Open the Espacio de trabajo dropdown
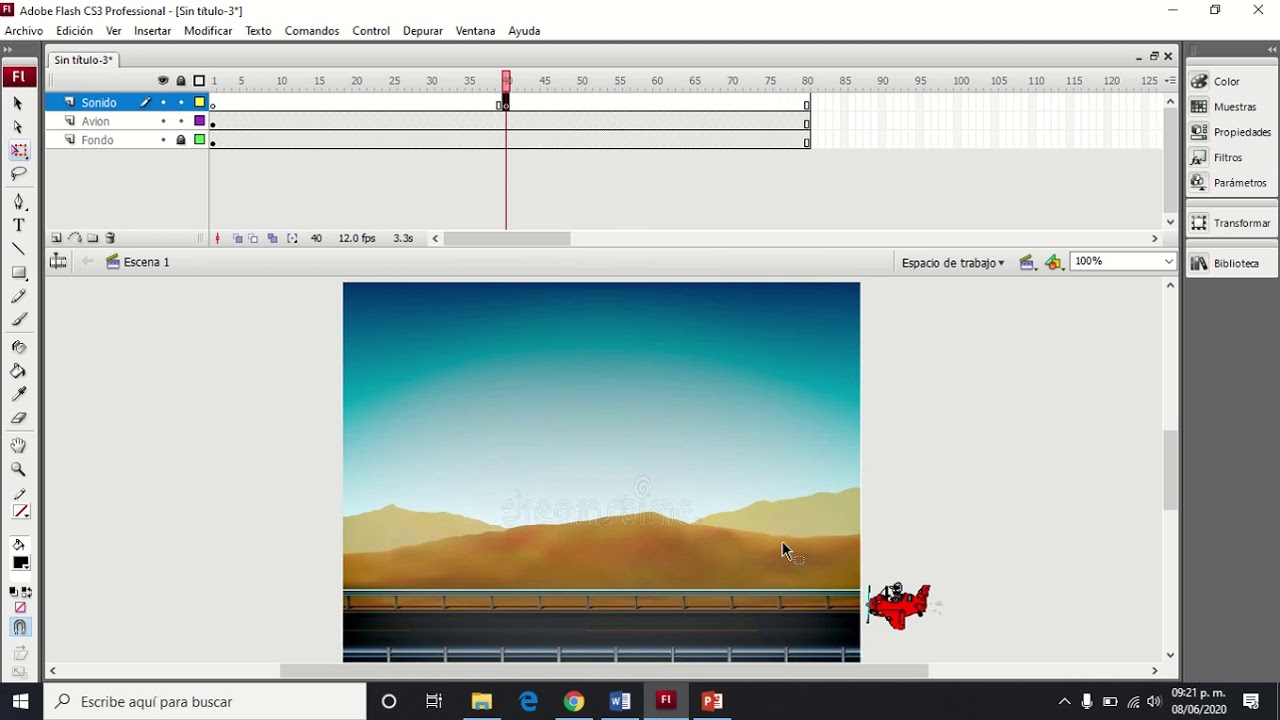The image size is (1280, 720). coord(953,263)
